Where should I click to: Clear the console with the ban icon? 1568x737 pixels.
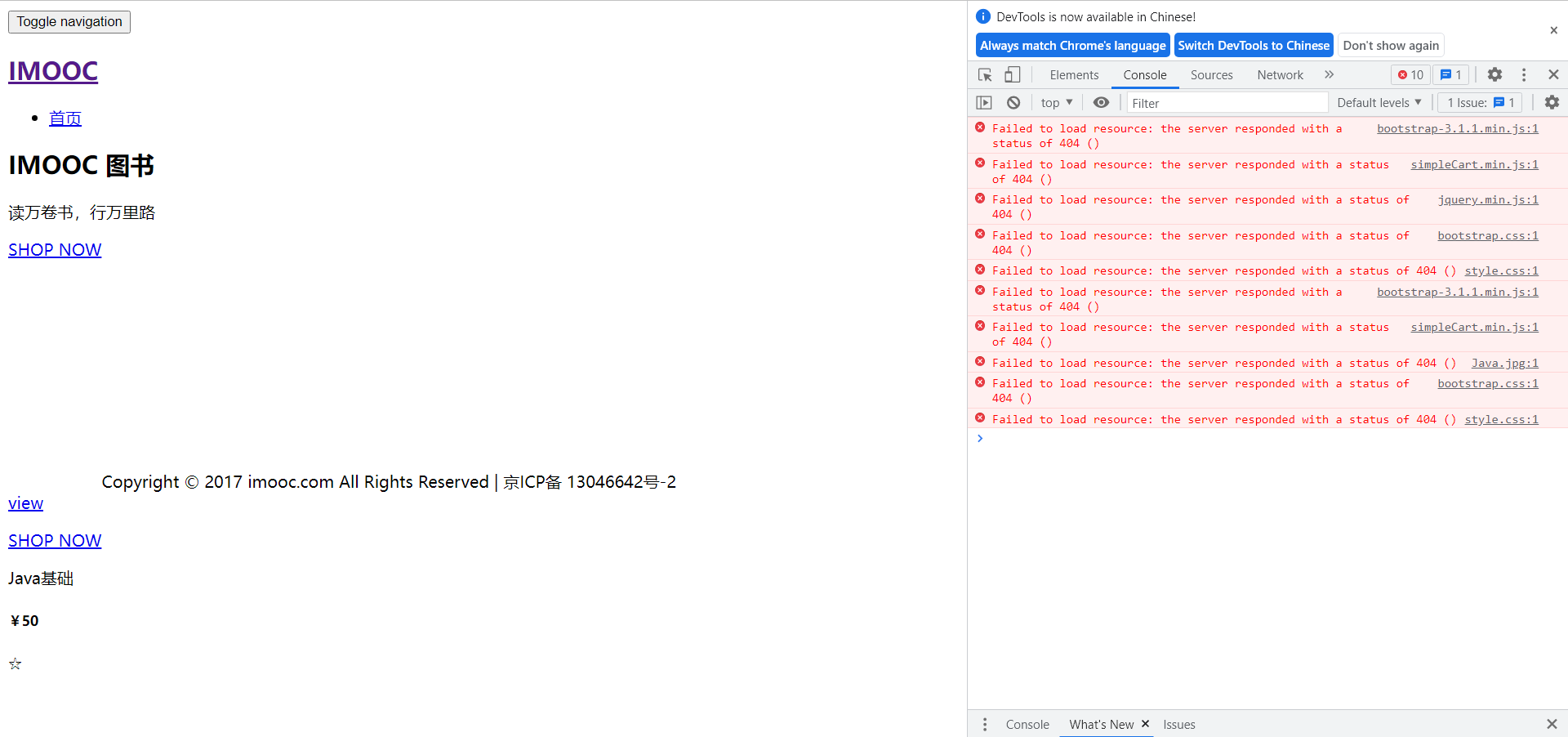click(1013, 103)
